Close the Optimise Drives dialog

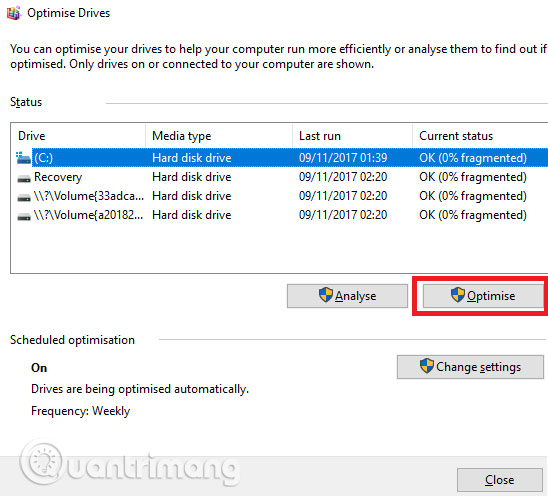tap(499, 480)
